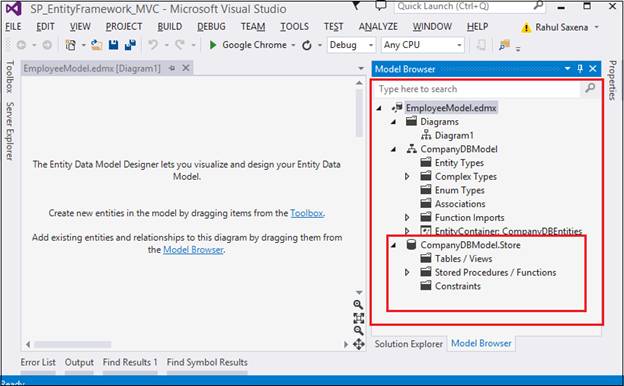Open the Output tab
The width and height of the screenshot is (624, 386).
[x=79, y=362]
